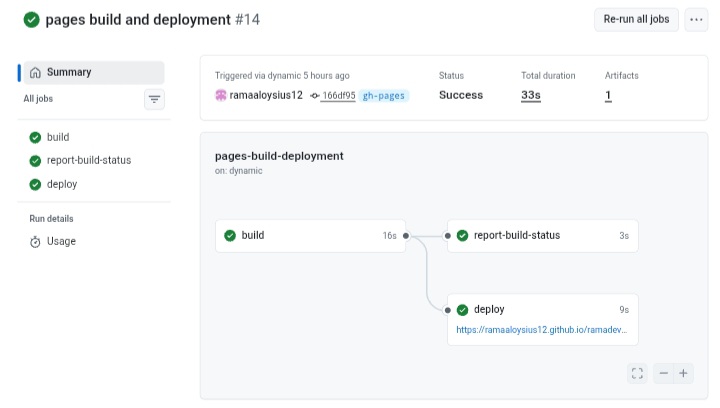Click green check icon beside sidebar deploy
720x408 pixels.
[x=35, y=184]
